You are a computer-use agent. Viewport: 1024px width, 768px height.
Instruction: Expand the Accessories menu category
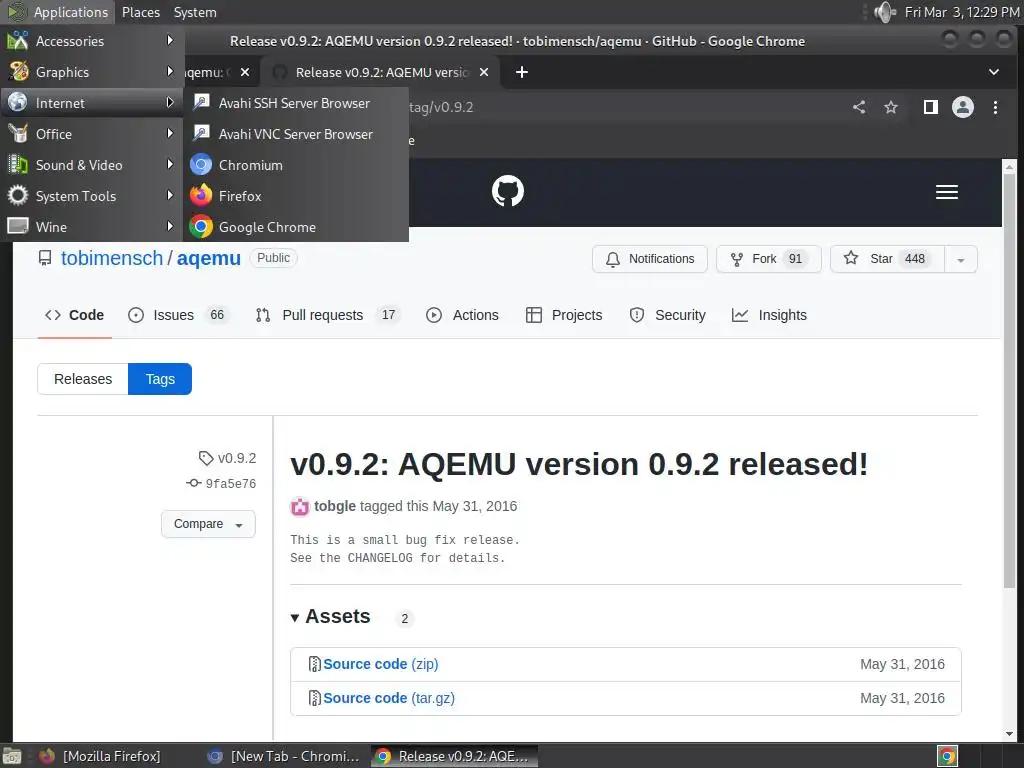91,40
